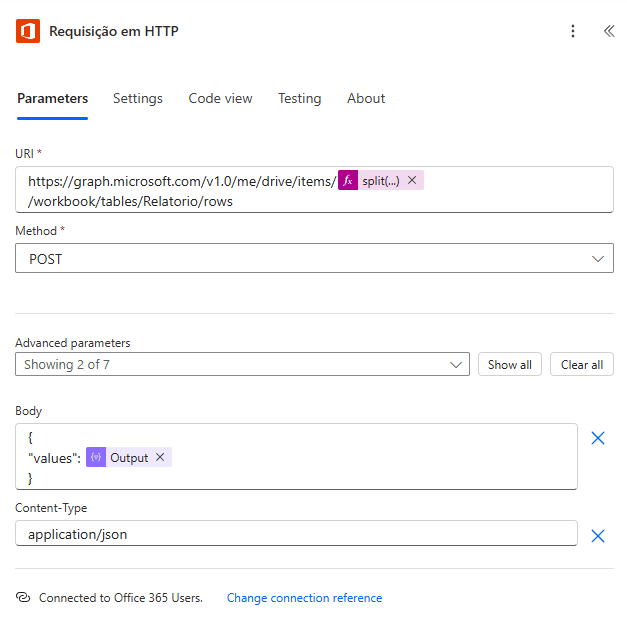Expand the Method dropdown showing POST
This screenshot has height=619, width=627.
point(314,259)
